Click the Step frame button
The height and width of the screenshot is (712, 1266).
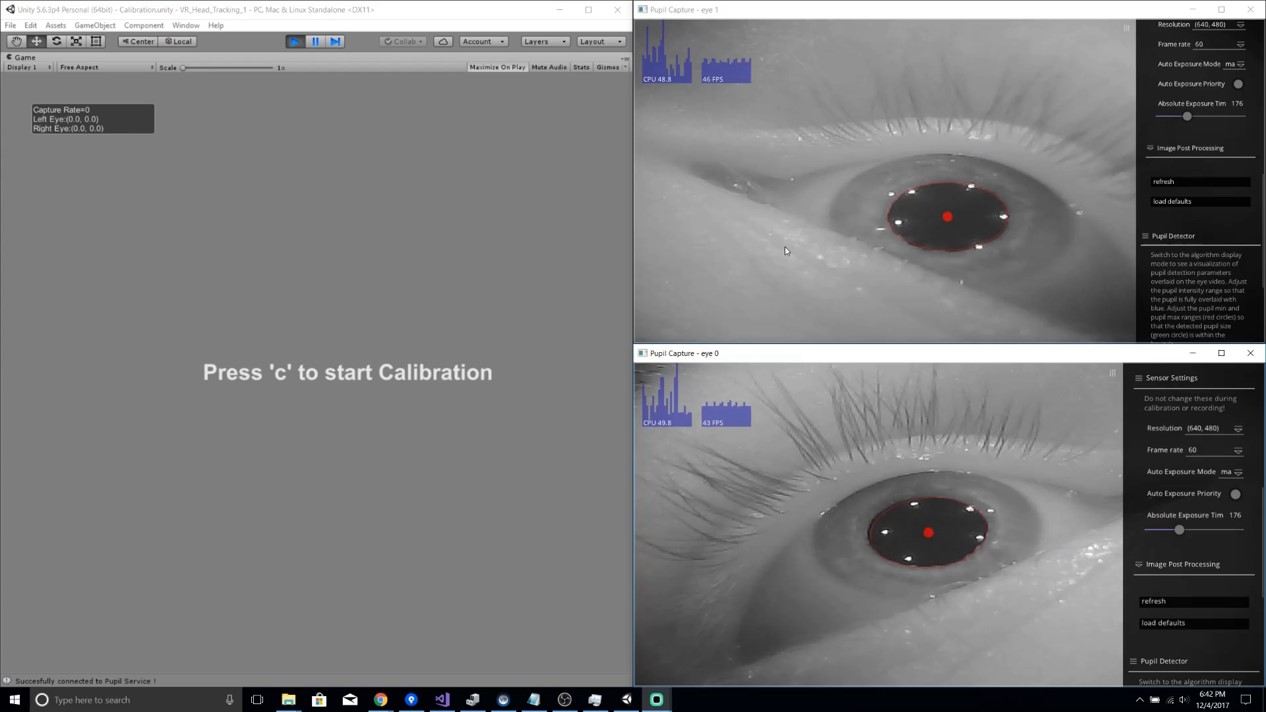(x=335, y=41)
